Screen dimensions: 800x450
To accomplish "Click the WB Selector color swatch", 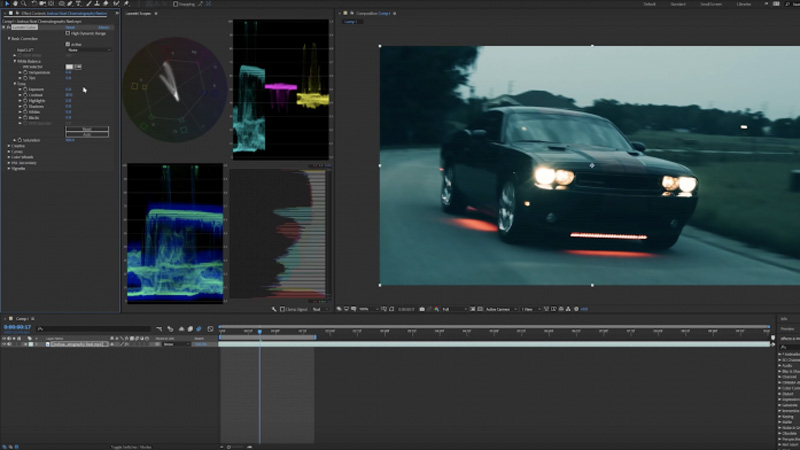I will point(70,66).
